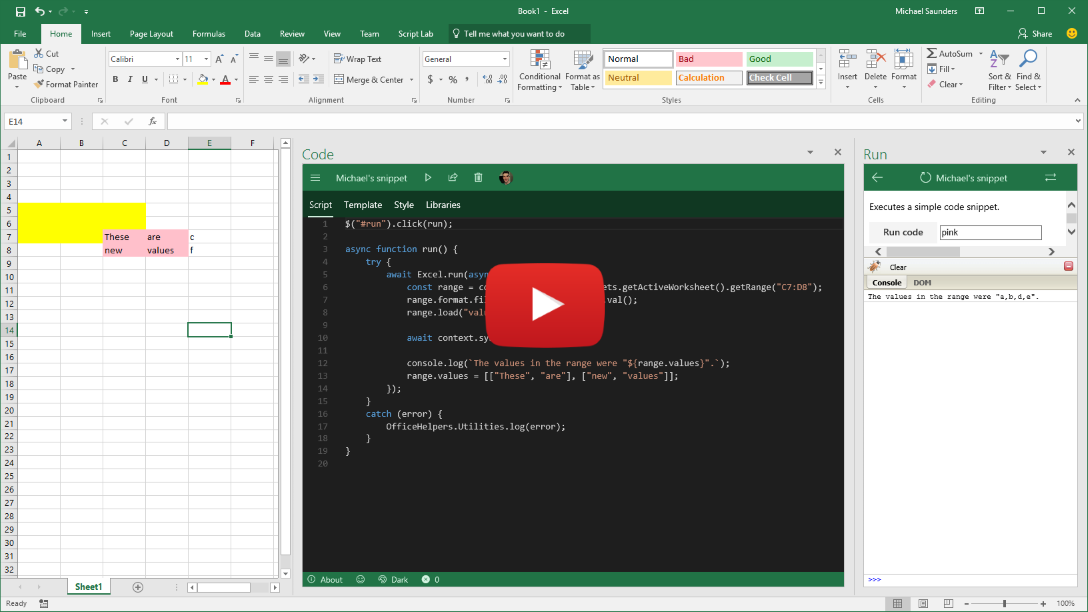
Task: Open the font size dropdown
Action: [206, 59]
